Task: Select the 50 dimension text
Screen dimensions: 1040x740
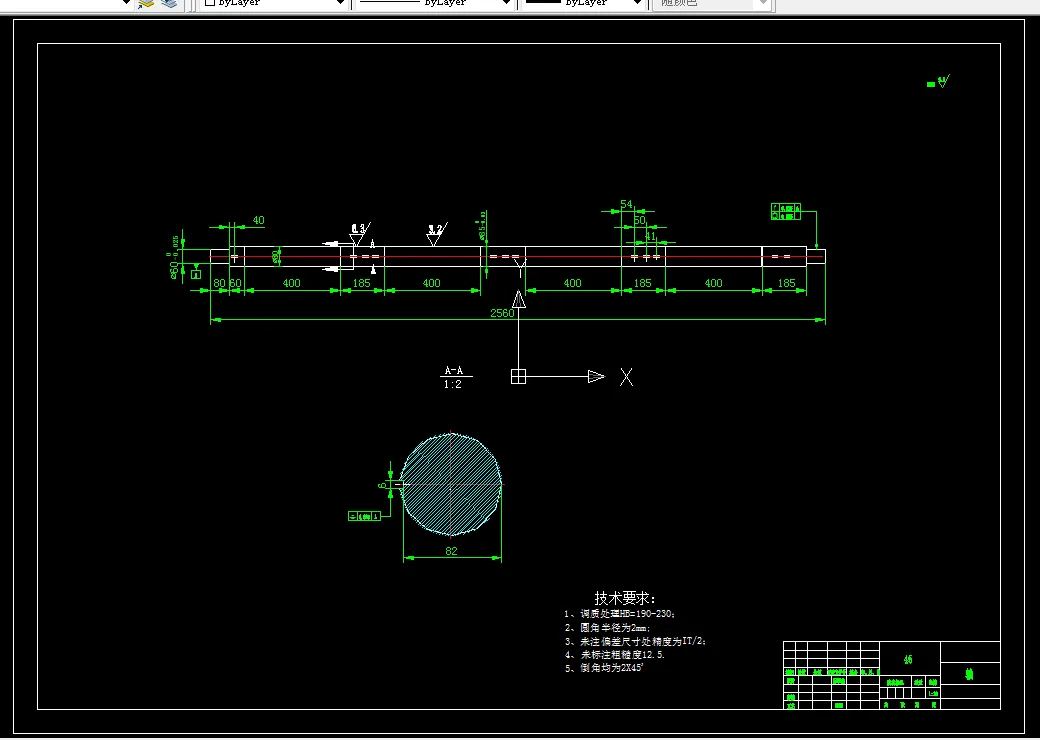Action: 639,220
